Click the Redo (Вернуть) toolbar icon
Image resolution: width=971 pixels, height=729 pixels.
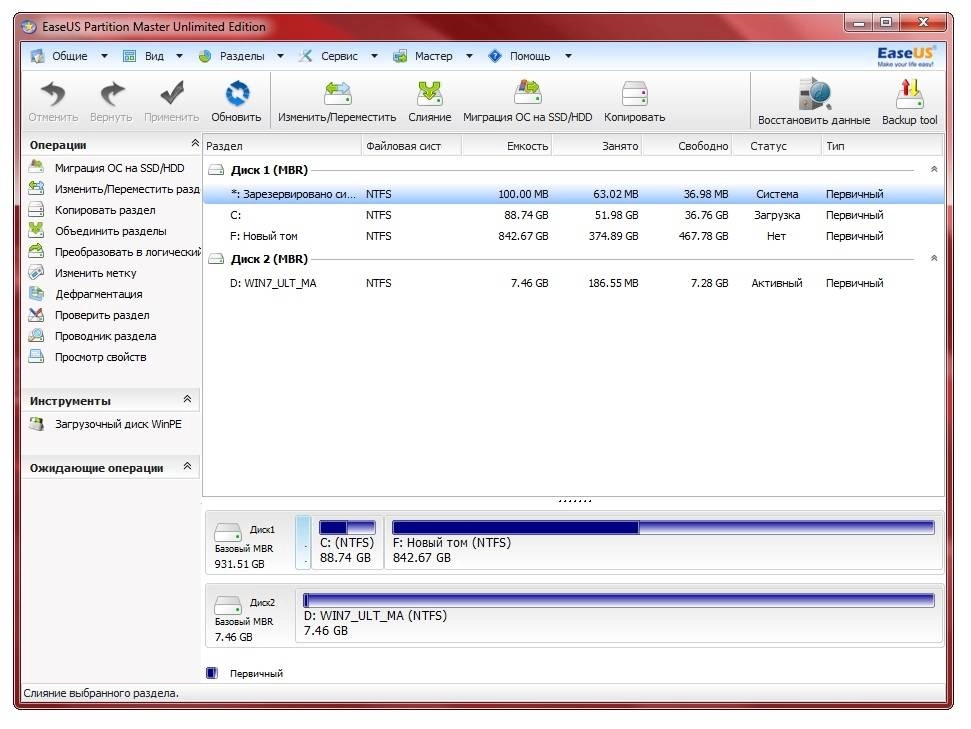pyautogui.click(x=112, y=94)
